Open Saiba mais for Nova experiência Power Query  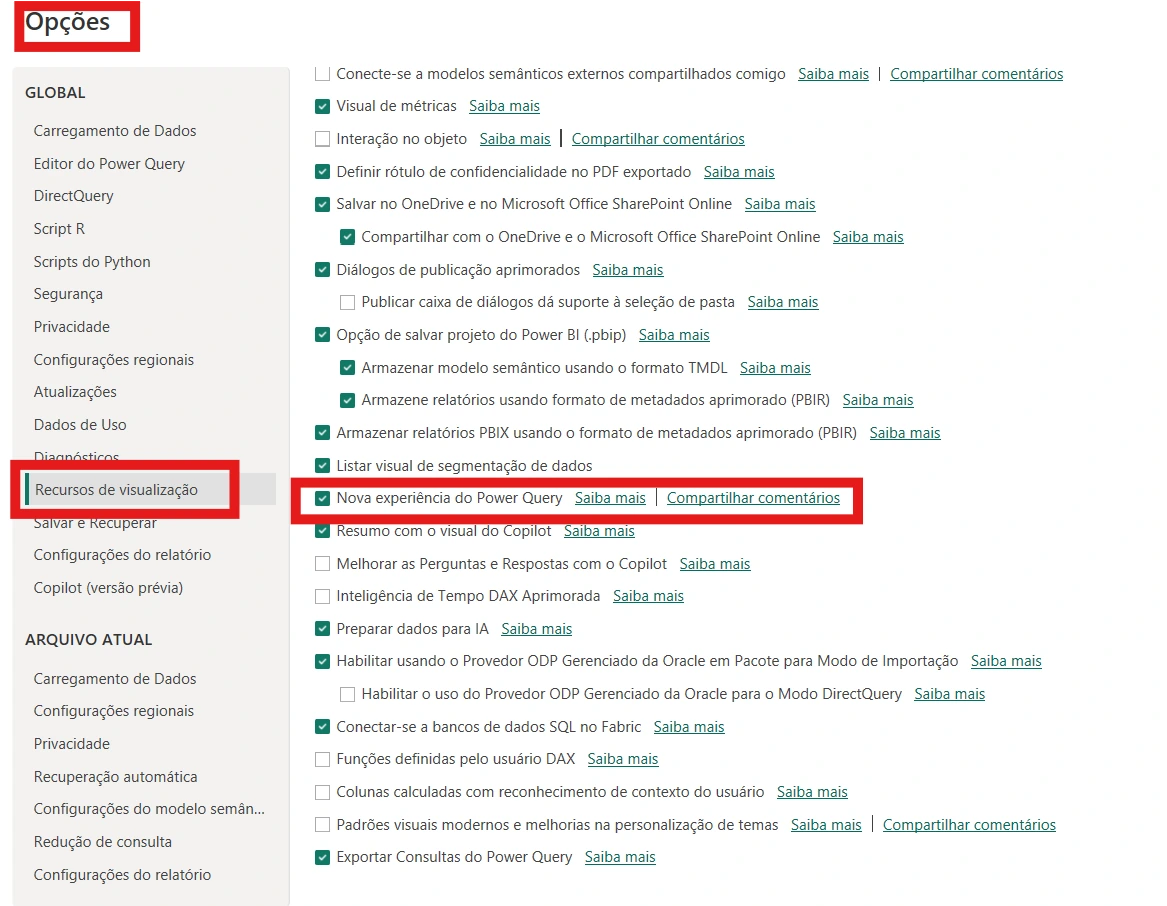click(x=610, y=498)
